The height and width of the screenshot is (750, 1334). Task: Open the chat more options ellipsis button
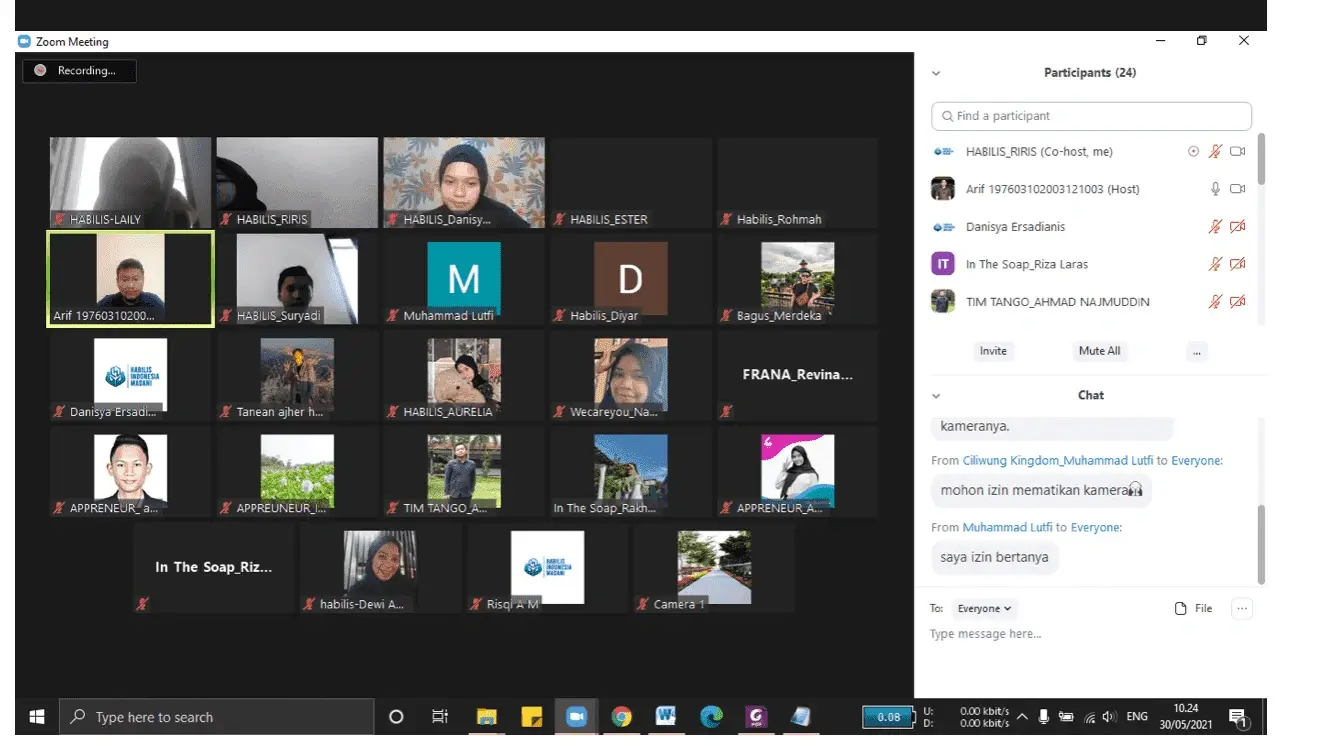coord(1241,608)
